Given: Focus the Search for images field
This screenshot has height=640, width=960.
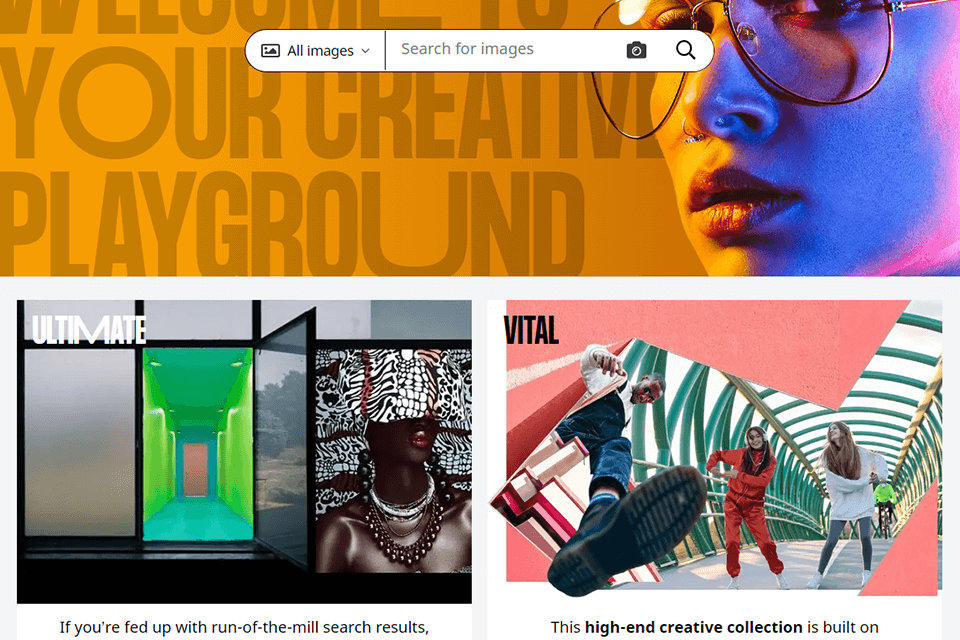Looking at the screenshot, I should click(x=505, y=49).
